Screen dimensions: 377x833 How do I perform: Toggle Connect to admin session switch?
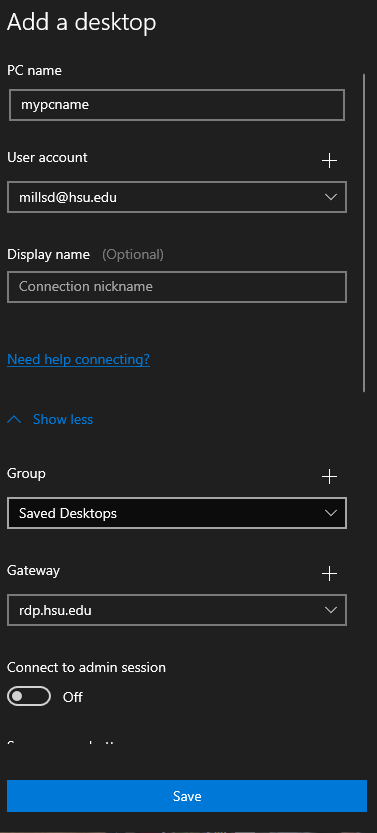tap(29, 696)
